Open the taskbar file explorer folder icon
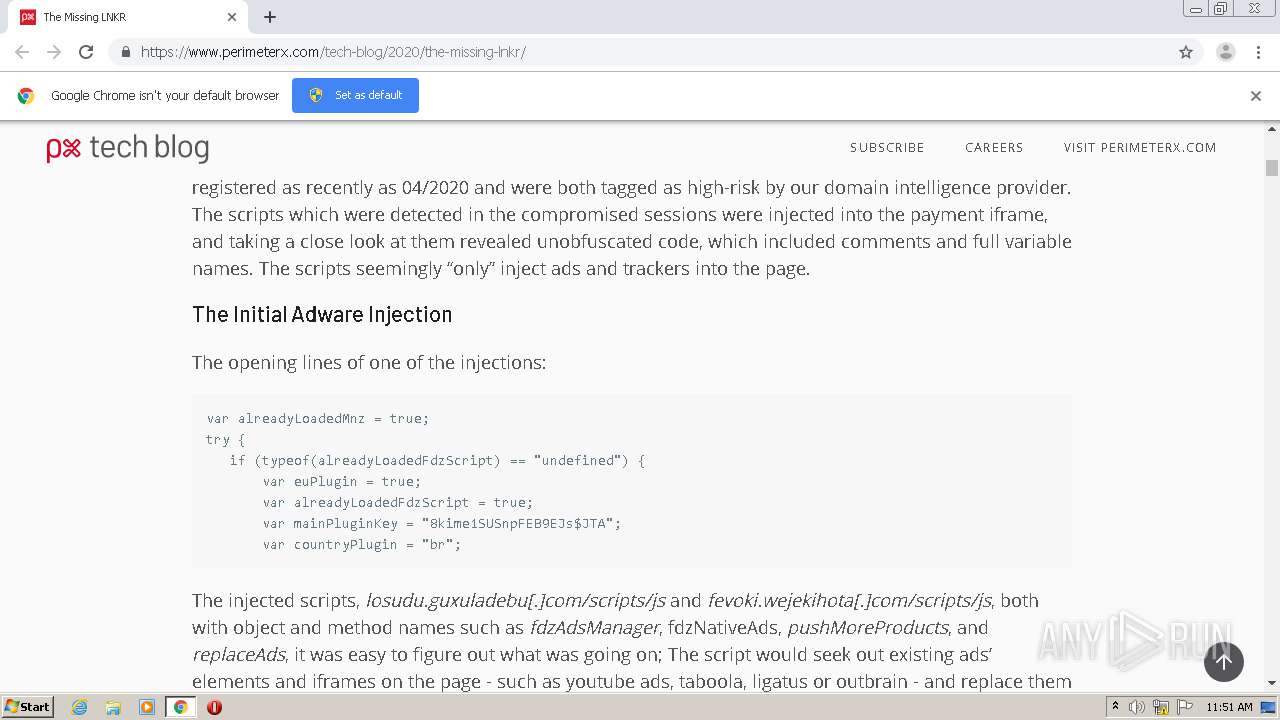The height and width of the screenshot is (720, 1280). coord(113,707)
